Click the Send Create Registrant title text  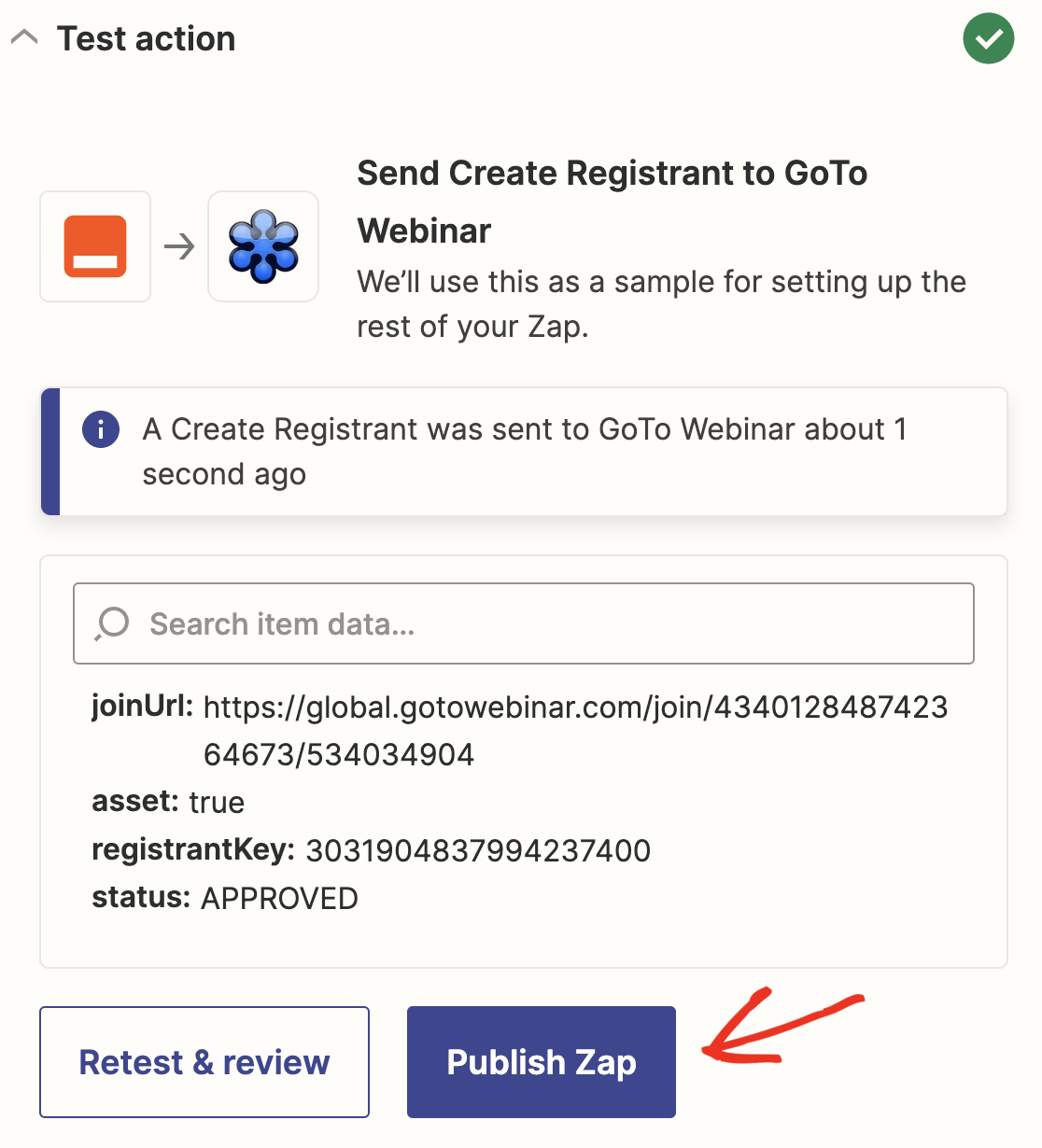click(613, 202)
